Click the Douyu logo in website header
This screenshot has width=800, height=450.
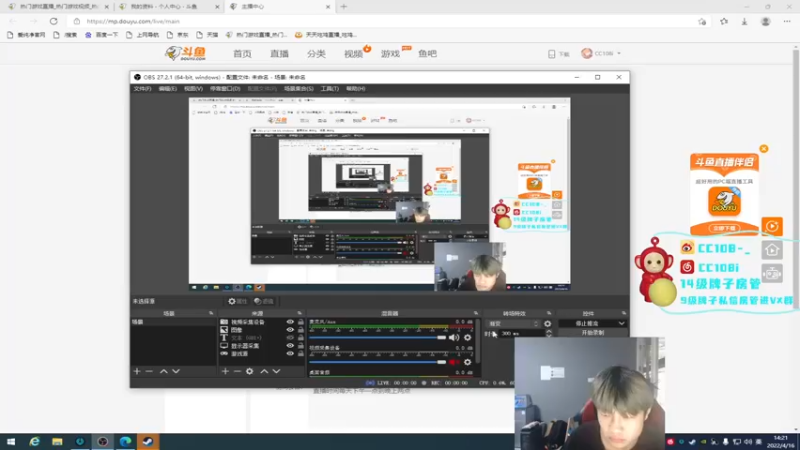(x=186, y=53)
